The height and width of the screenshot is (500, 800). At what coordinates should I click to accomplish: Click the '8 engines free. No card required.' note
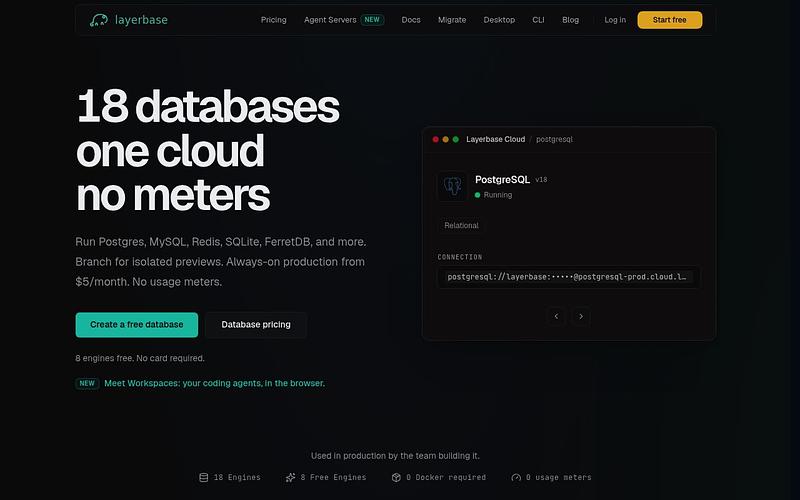pos(140,358)
